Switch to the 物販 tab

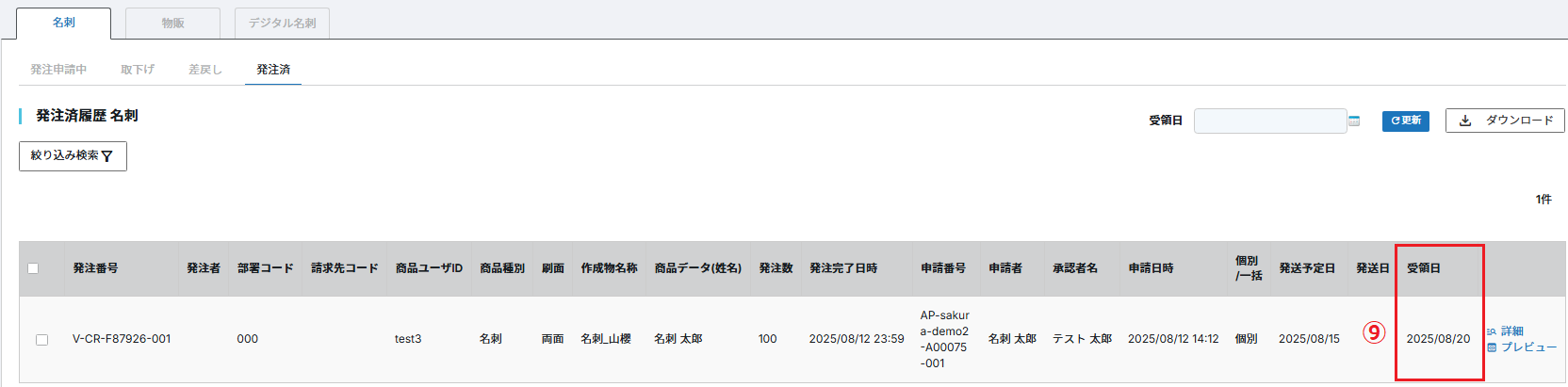point(172,23)
